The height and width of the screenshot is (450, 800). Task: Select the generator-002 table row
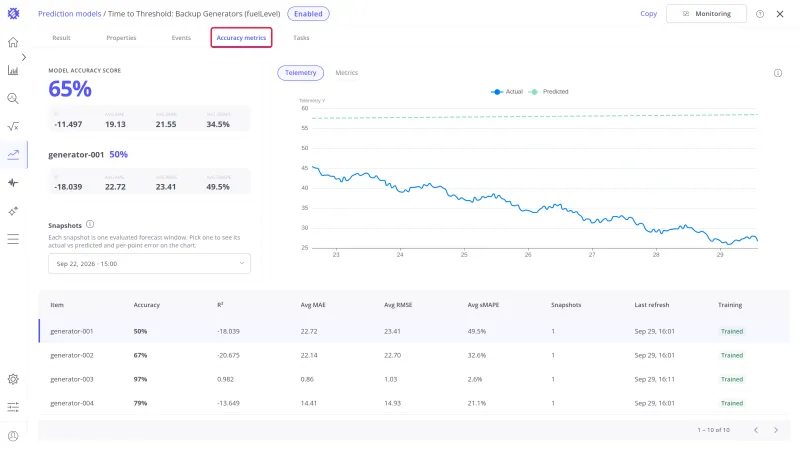coord(414,355)
